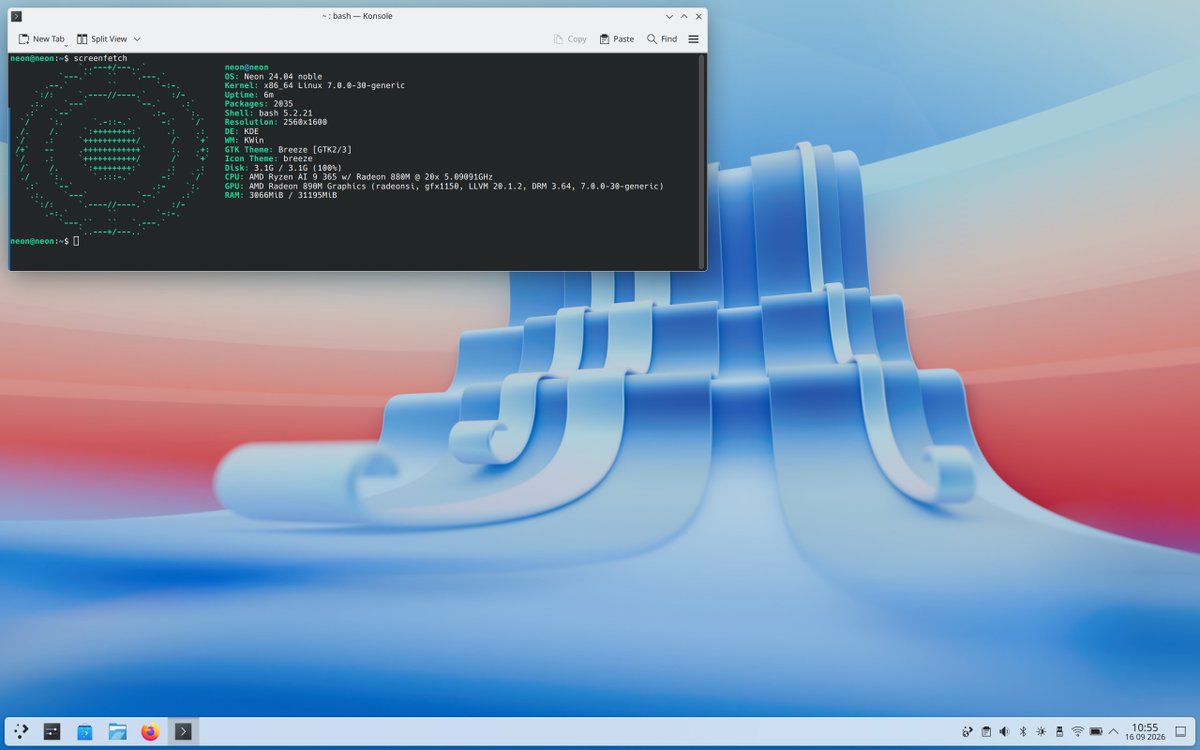Viewport: 1200px width, 750px height.
Task: Open the clipboard tray icon
Action: [986, 732]
